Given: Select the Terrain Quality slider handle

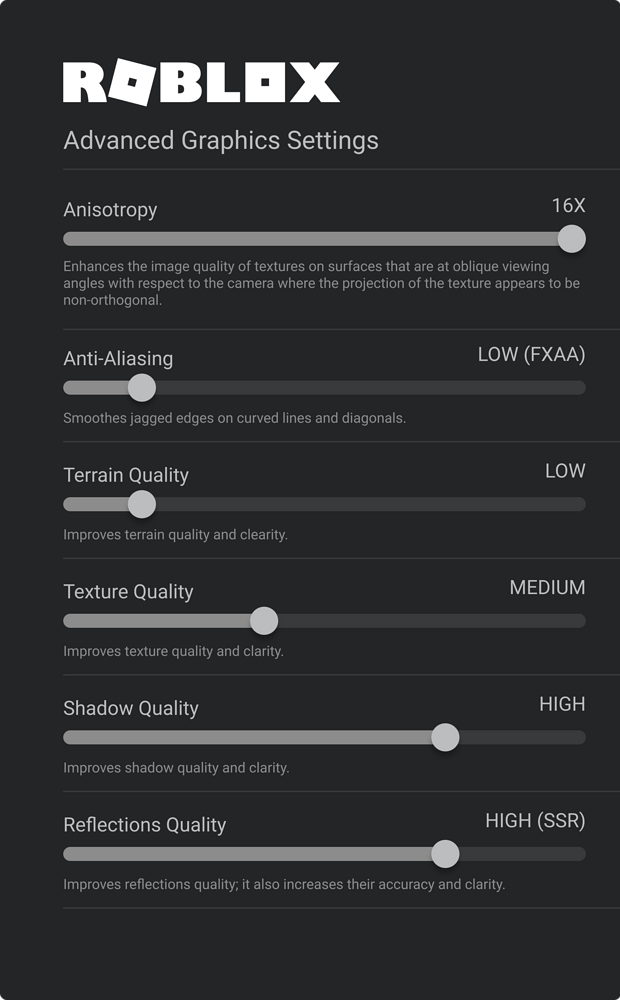Looking at the screenshot, I should pos(142,504).
